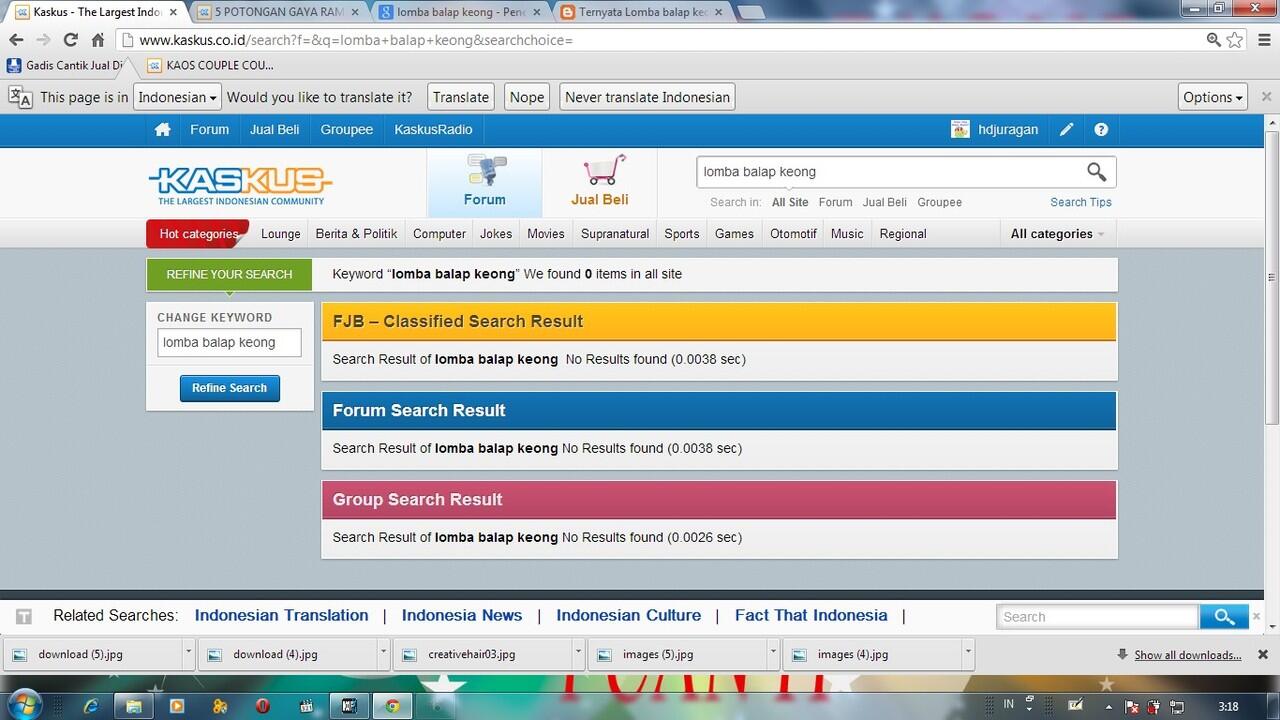Click the KASKUS logo
The width and height of the screenshot is (1280, 720).
[x=240, y=185]
